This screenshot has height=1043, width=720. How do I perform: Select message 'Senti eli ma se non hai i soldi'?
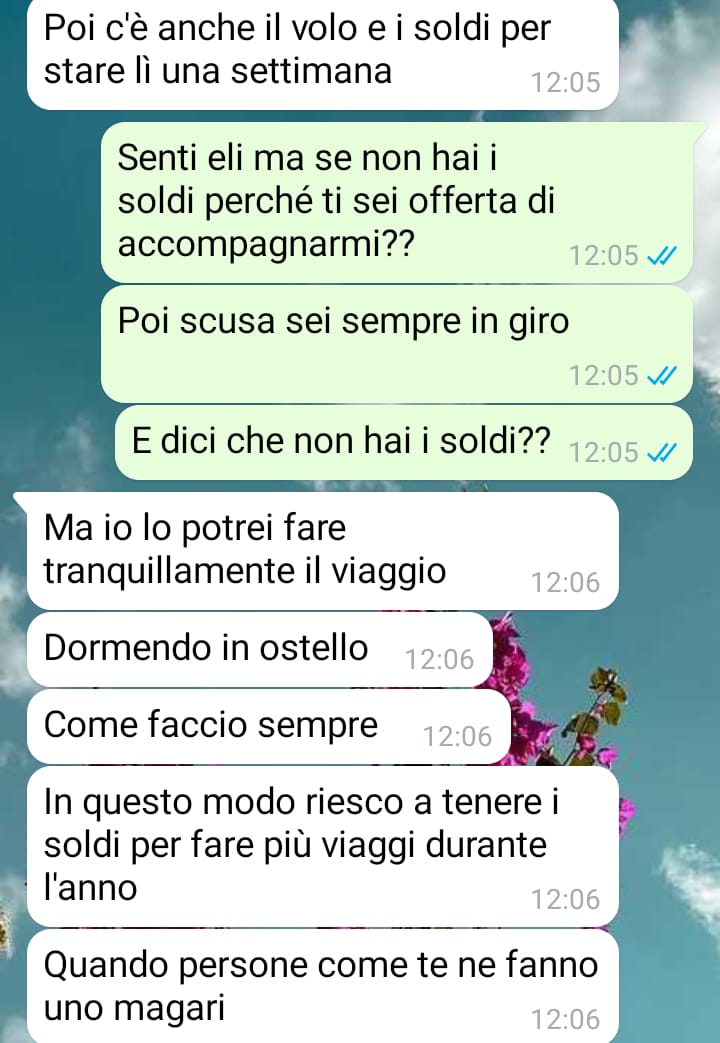coord(397,202)
